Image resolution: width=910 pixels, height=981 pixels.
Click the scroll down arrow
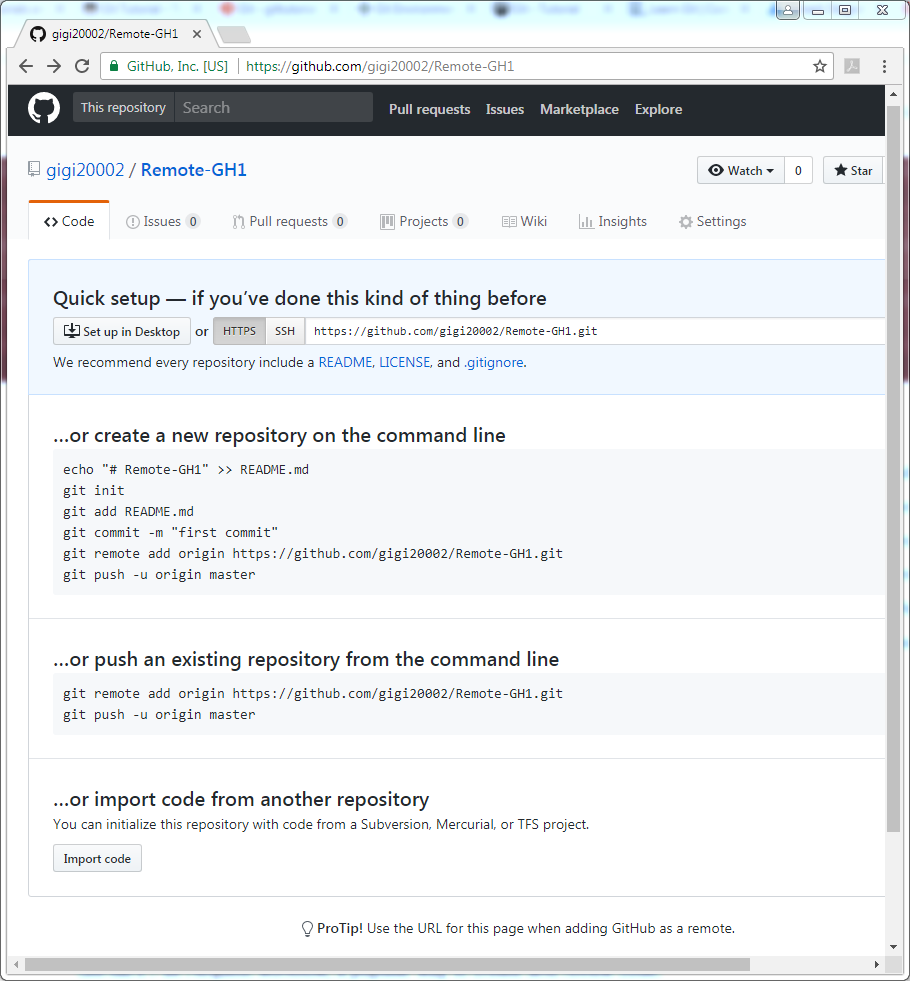click(893, 947)
